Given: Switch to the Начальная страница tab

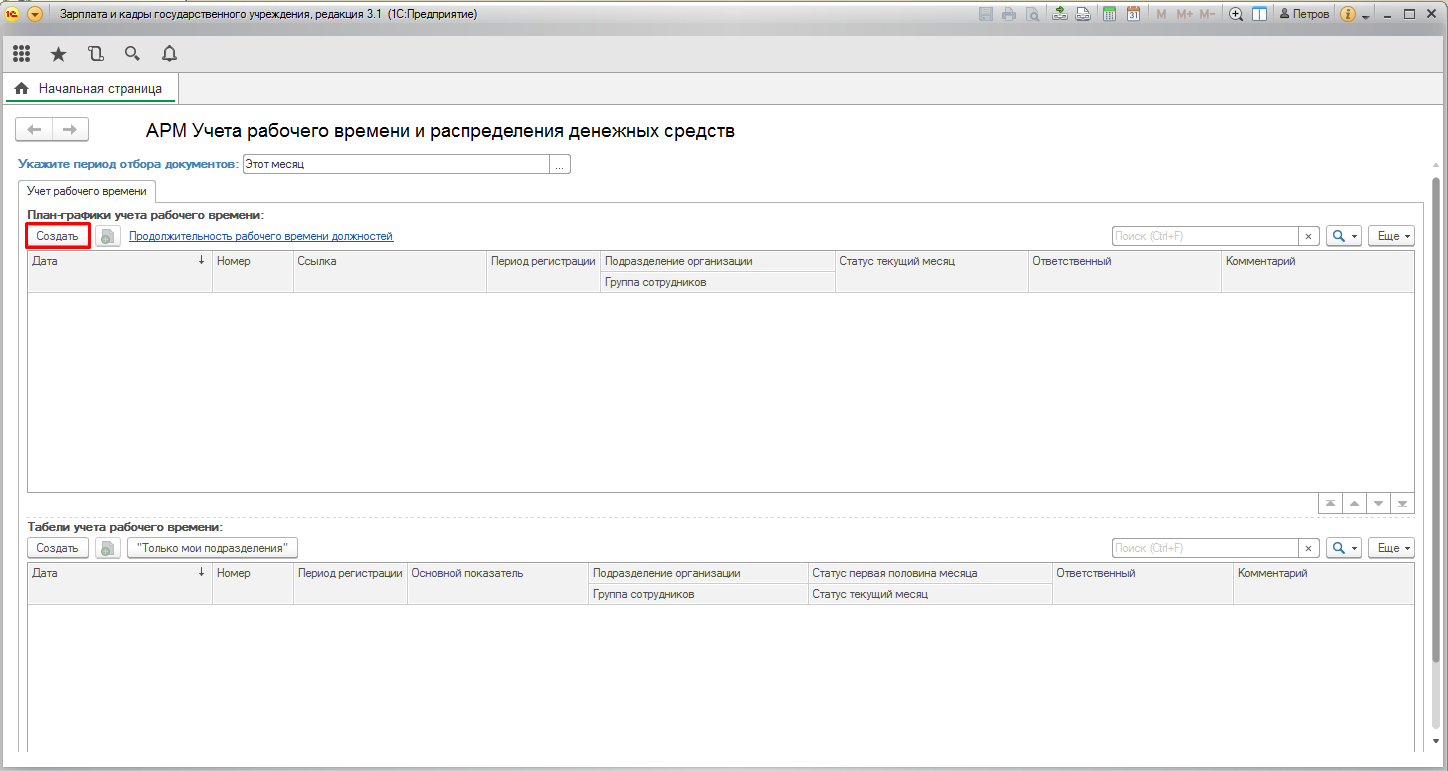Looking at the screenshot, I should click(91, 89).
